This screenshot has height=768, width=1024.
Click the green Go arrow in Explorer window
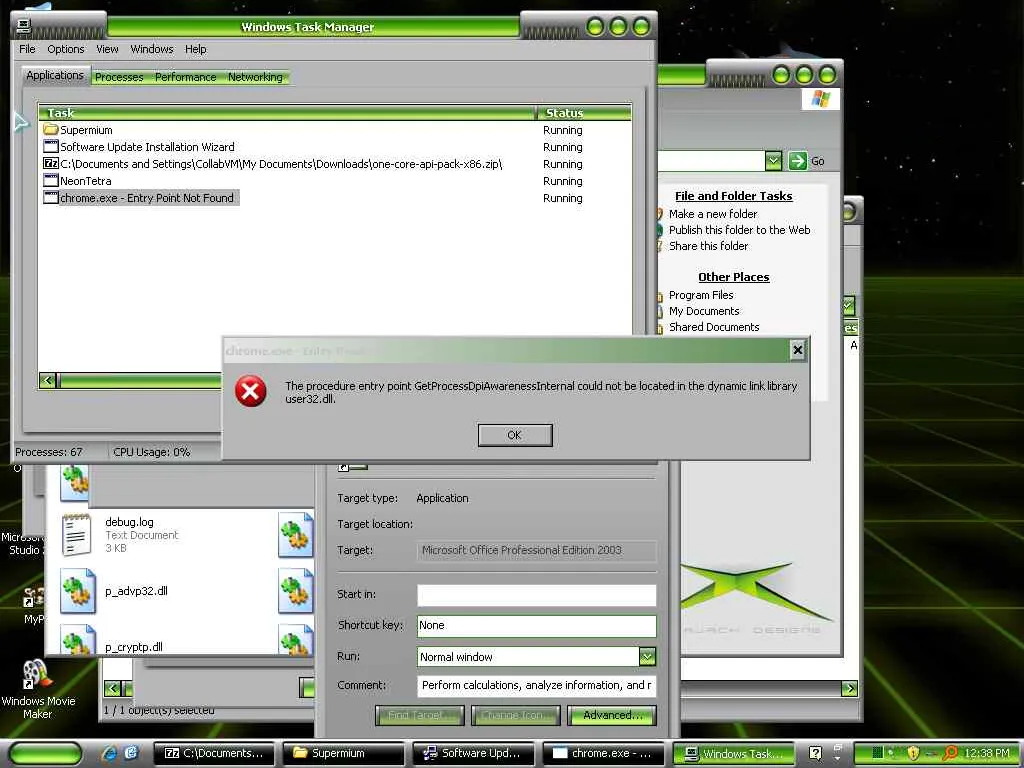coord(797,161)
